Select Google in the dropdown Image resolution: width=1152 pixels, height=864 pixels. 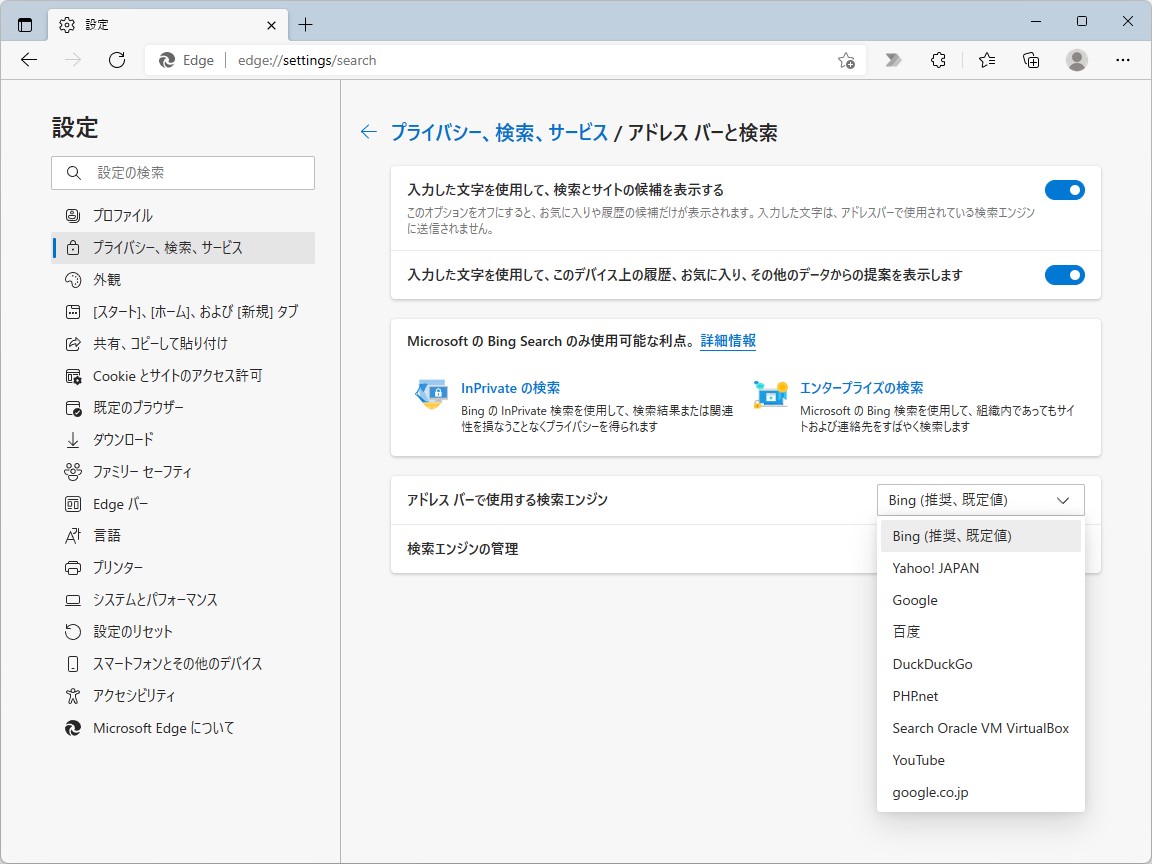(x=914, y=599)
